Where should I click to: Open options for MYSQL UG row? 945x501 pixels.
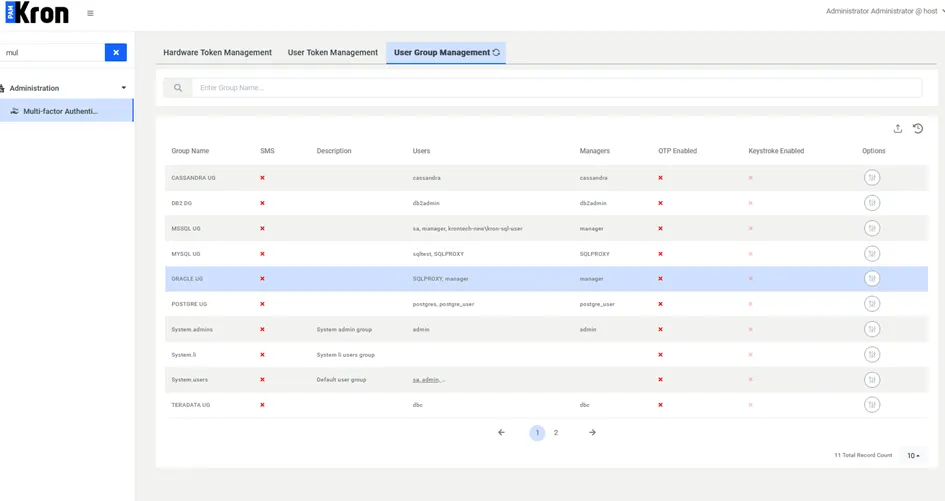[872, 253]
